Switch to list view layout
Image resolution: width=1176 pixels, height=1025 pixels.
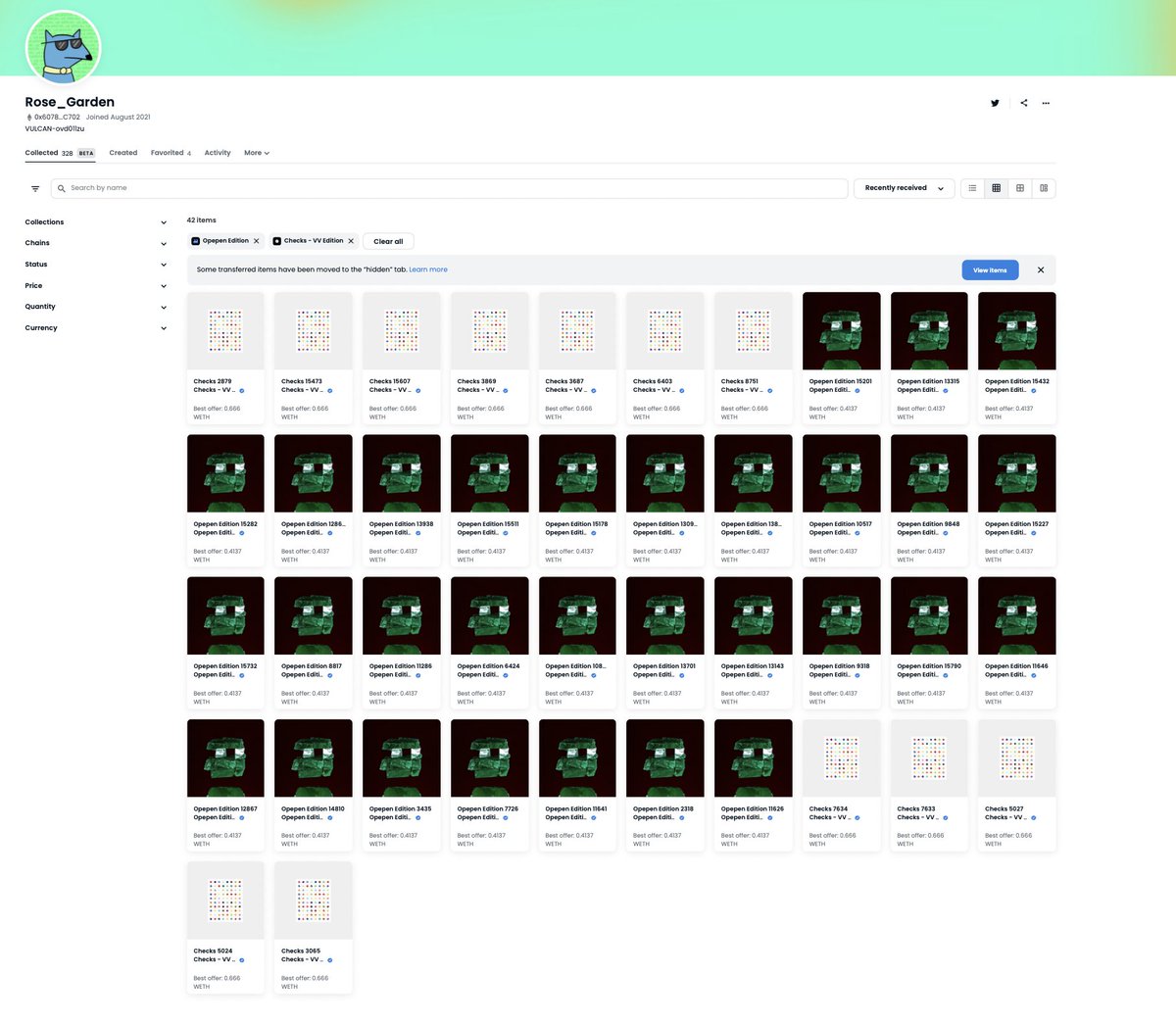tap(972, 188)
